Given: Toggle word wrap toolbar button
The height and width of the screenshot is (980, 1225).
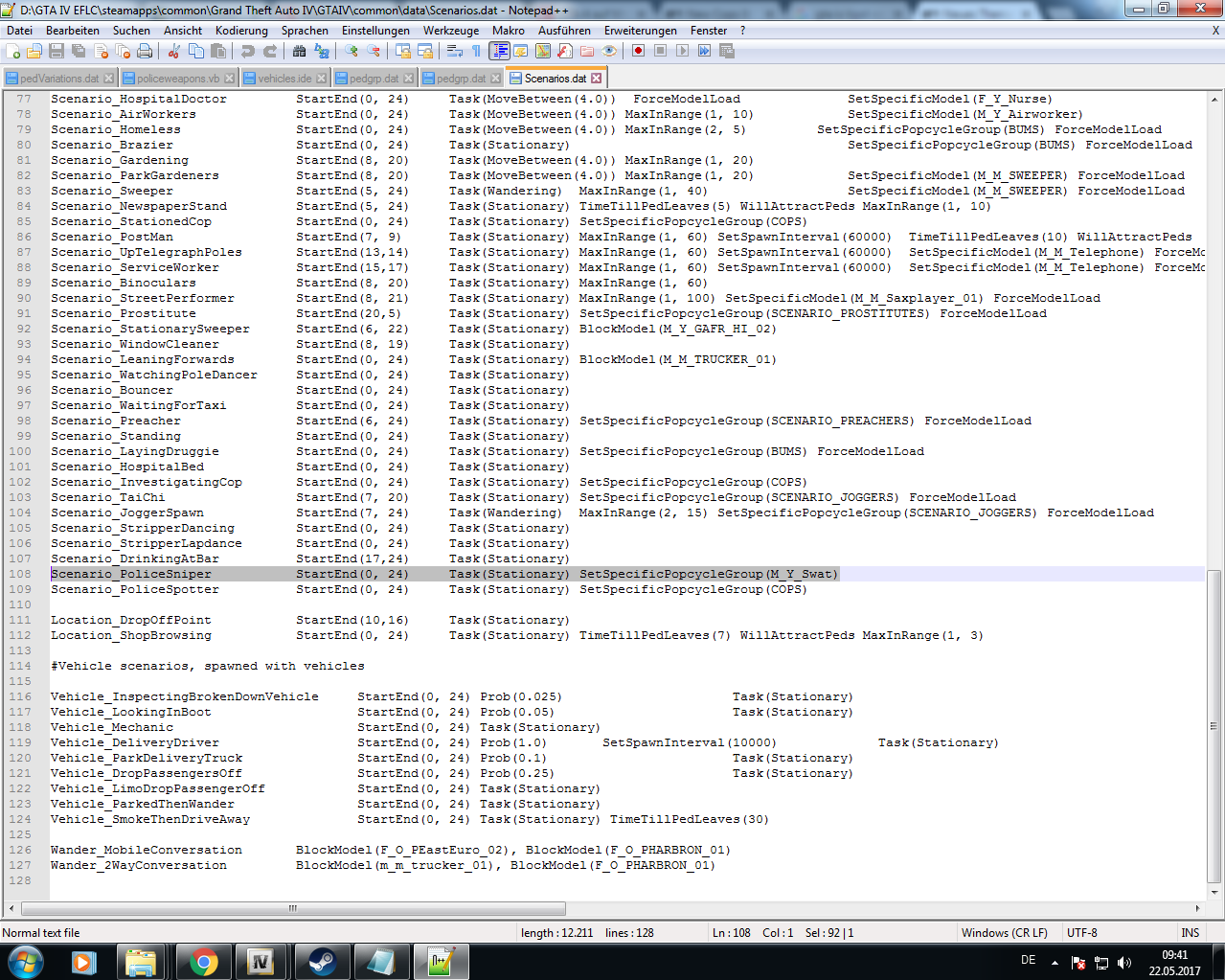Looking at the screenshot, I should (x=454, y=51).
